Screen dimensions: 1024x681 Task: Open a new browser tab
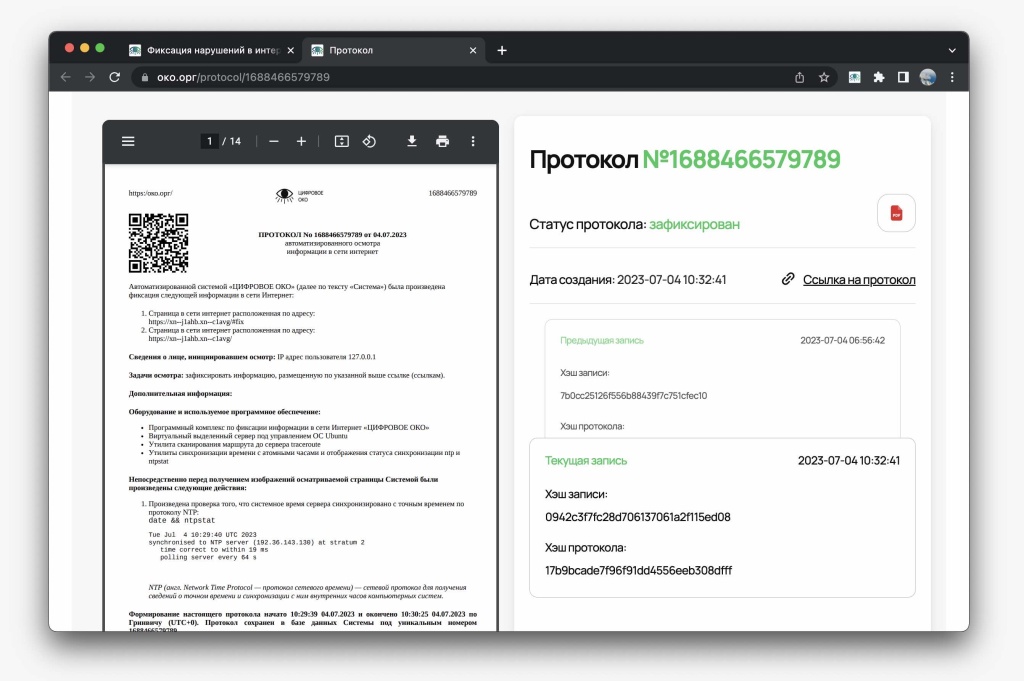click(502, 50)
